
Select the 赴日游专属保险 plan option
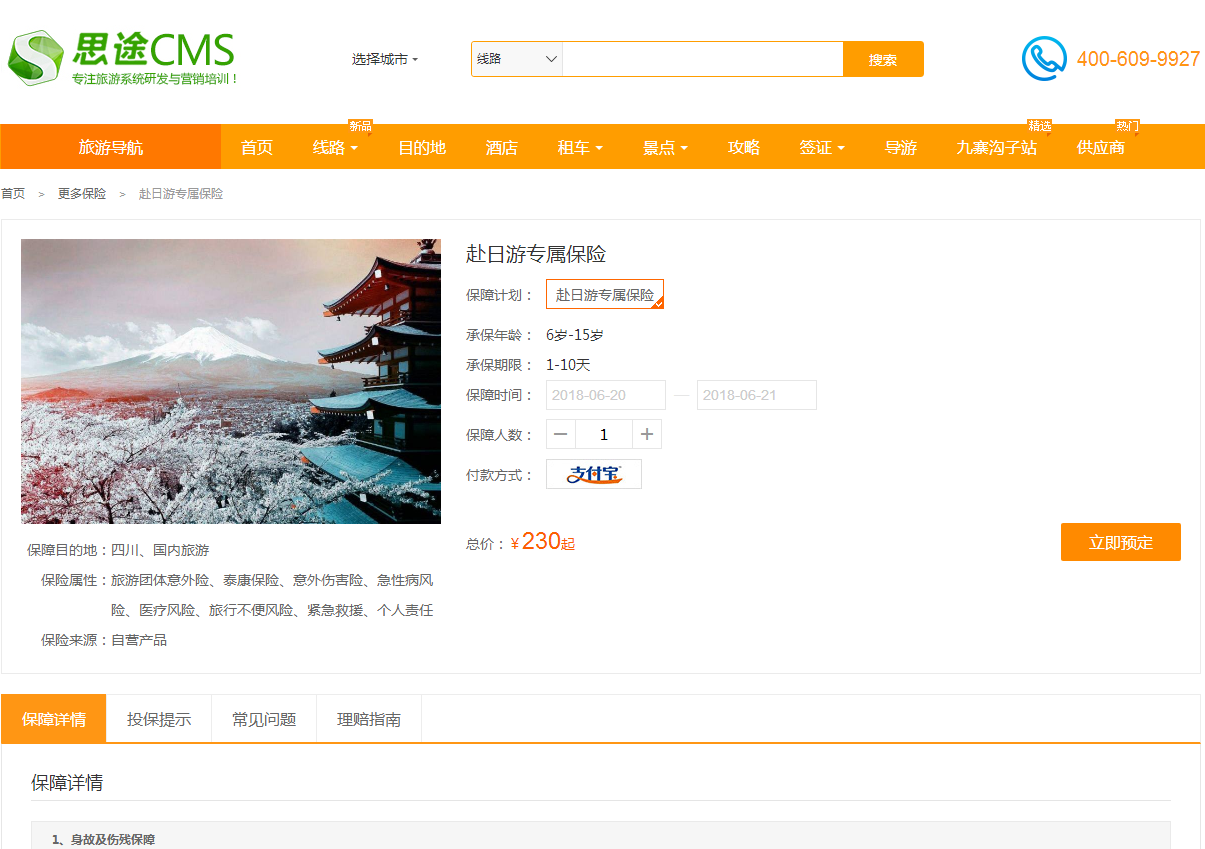(x=604, y=295)
